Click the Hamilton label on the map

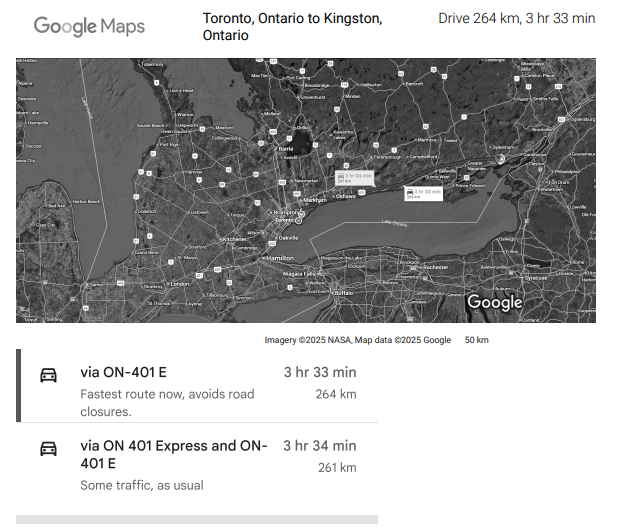click(x=280, y=258)
